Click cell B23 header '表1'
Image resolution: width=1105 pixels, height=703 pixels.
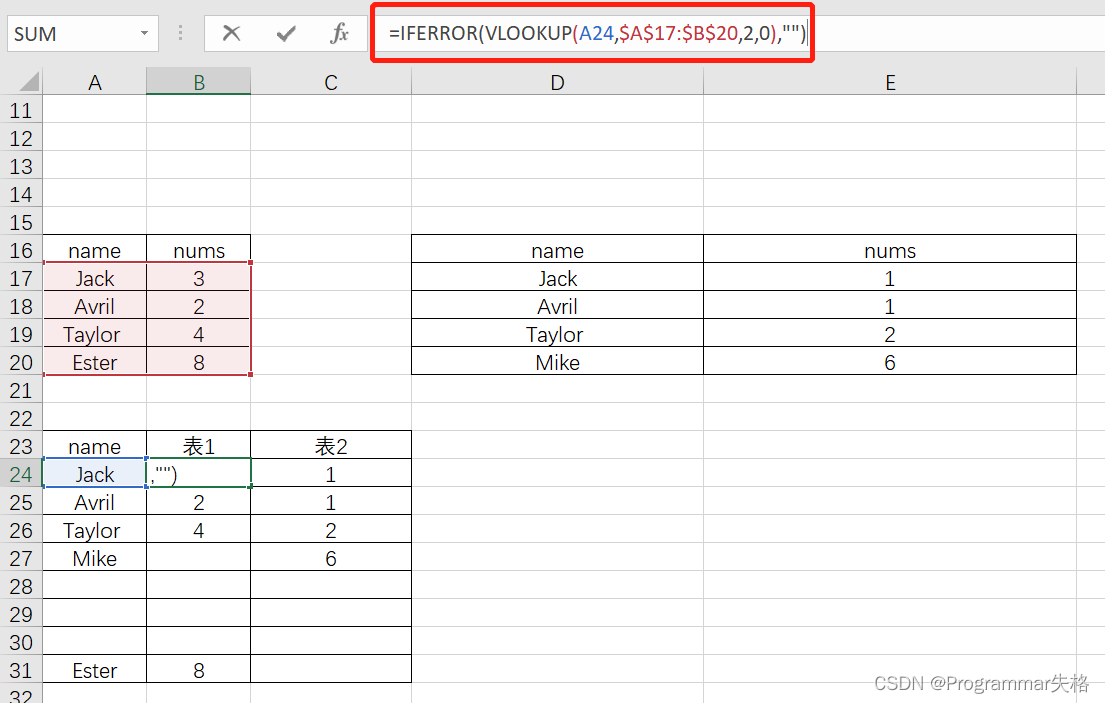199,446
